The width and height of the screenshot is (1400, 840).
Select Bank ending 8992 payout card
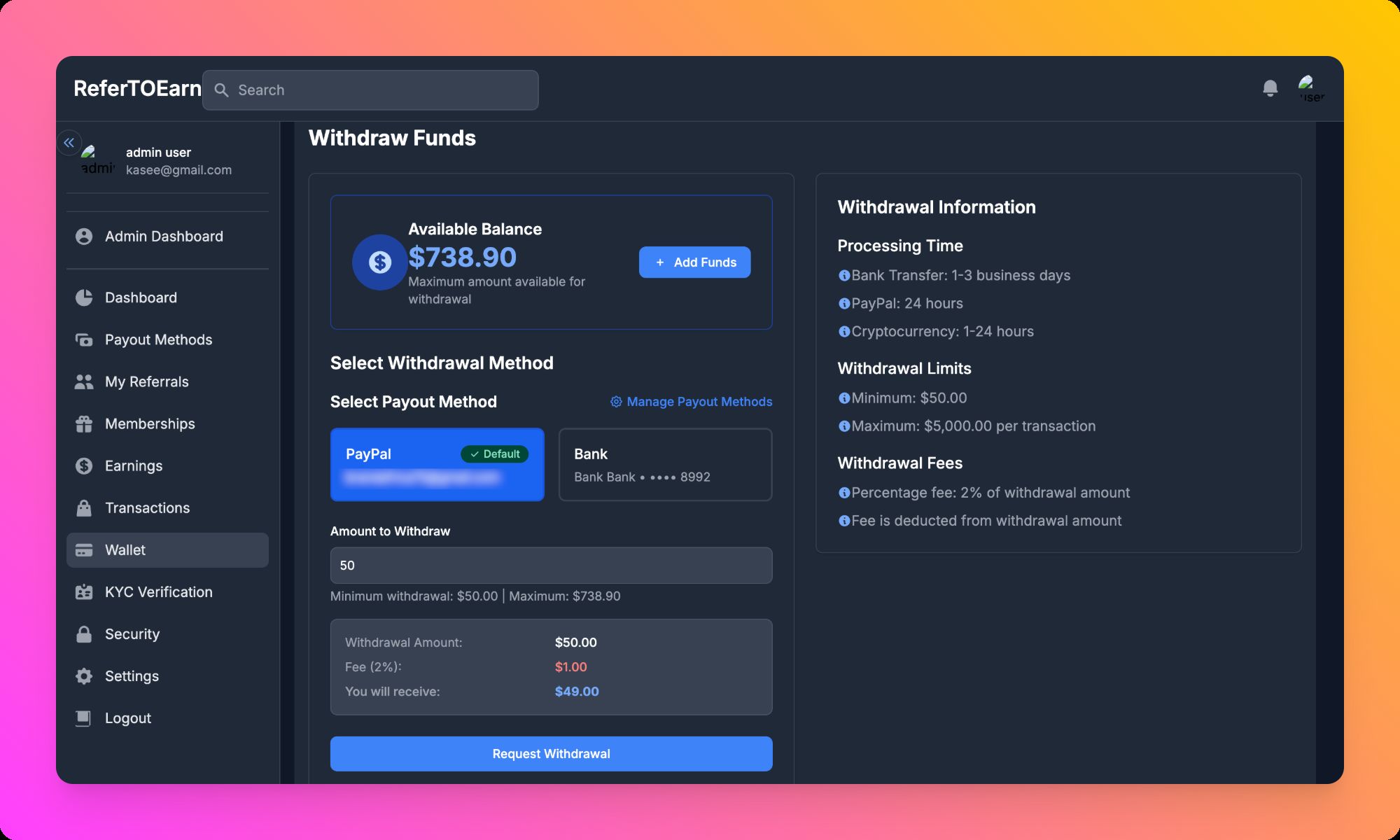[x=665, y=465]
